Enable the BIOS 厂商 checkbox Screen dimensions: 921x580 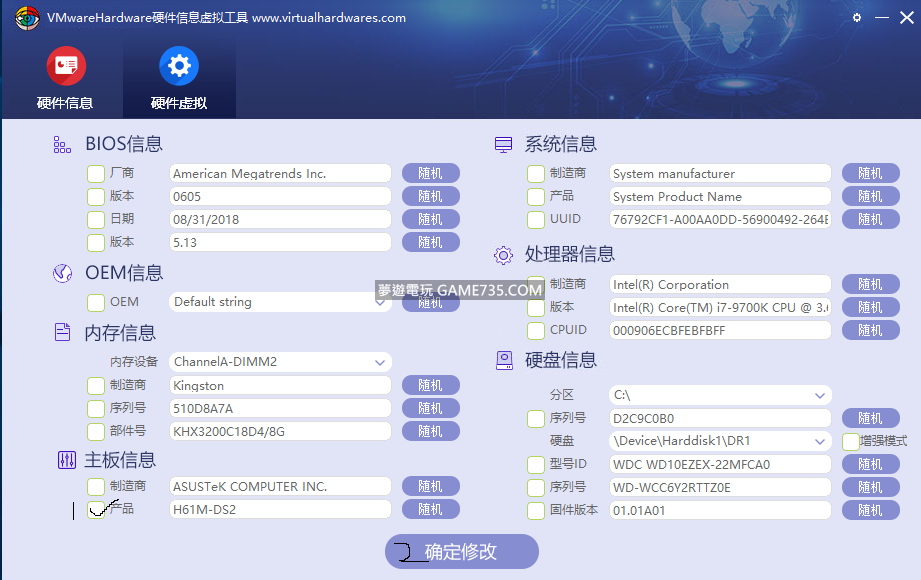(x=96, y=174)
